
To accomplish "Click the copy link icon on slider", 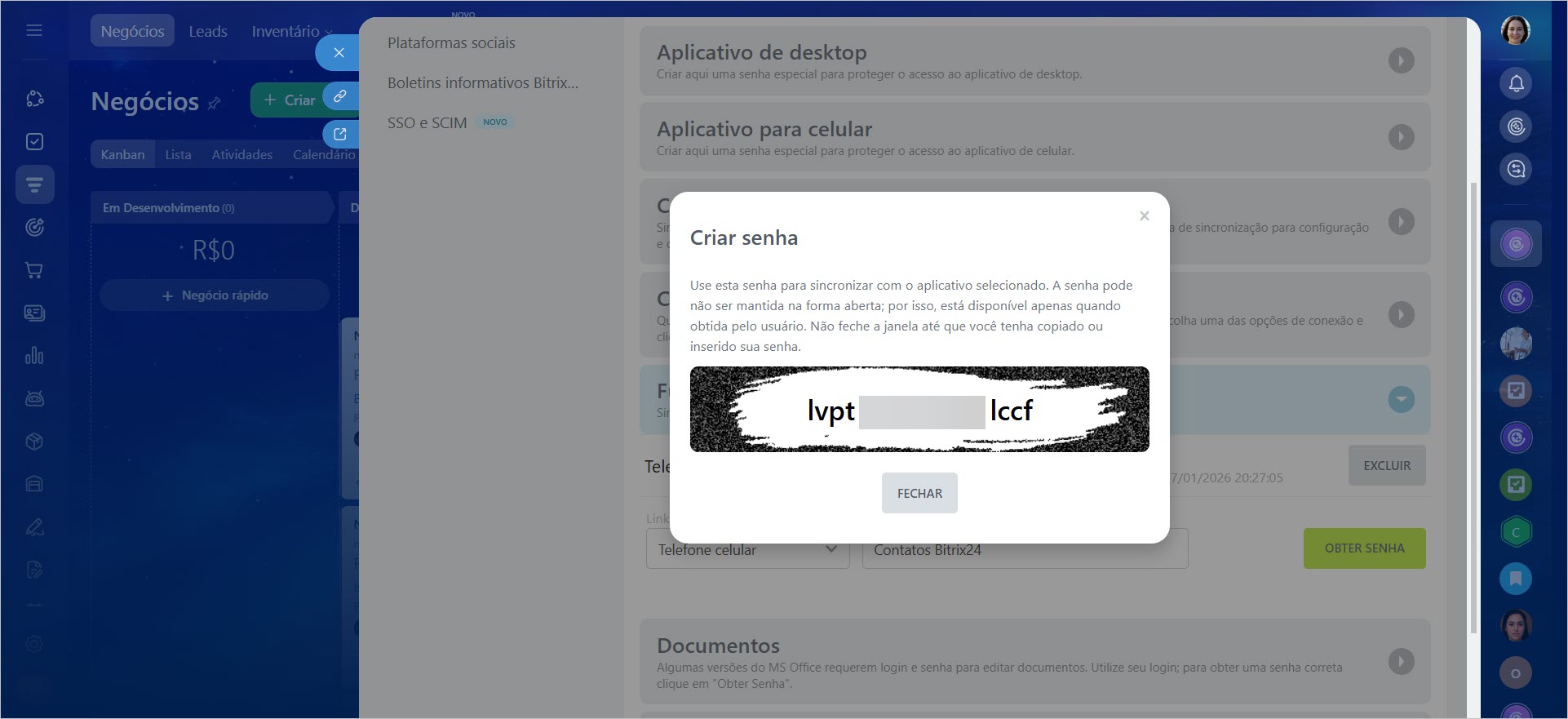I will [x=340, y=96].
